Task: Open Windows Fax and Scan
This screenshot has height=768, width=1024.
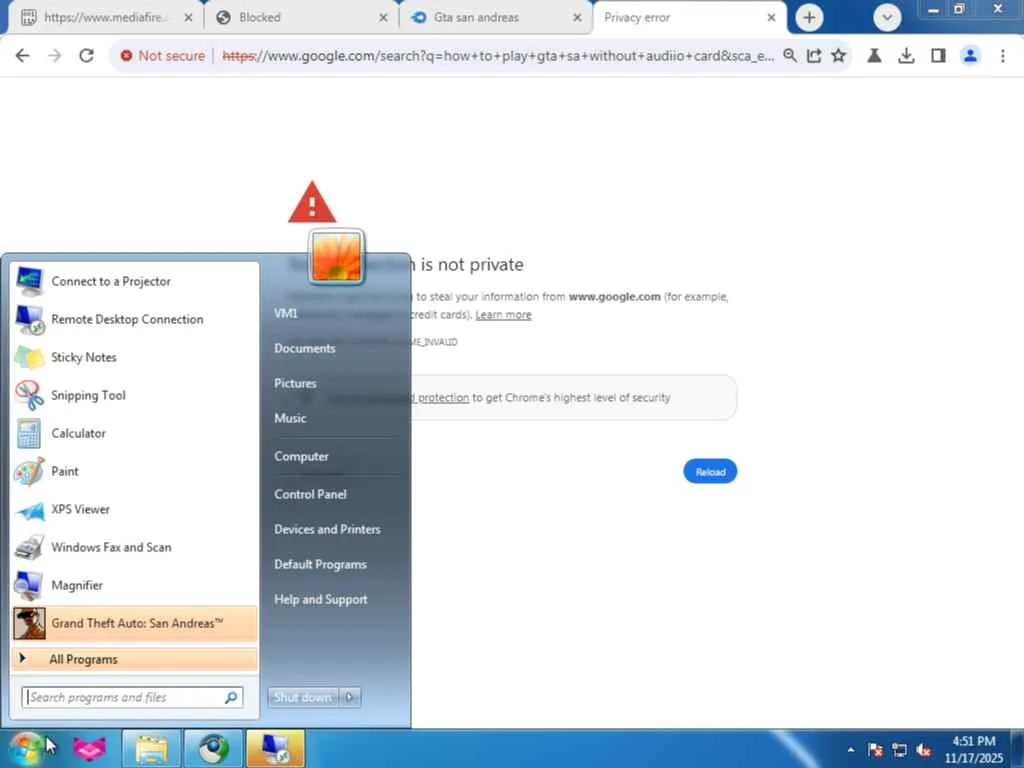Action: click(135, 547)
